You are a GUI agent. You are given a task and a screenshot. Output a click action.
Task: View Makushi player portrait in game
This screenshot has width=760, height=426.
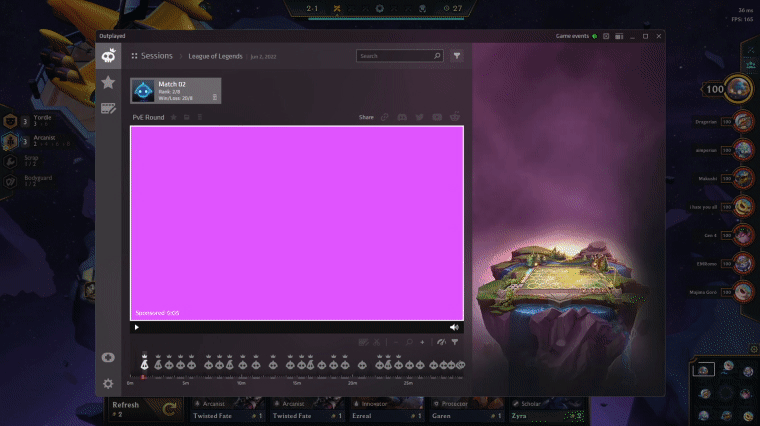[x=743, y=178]
